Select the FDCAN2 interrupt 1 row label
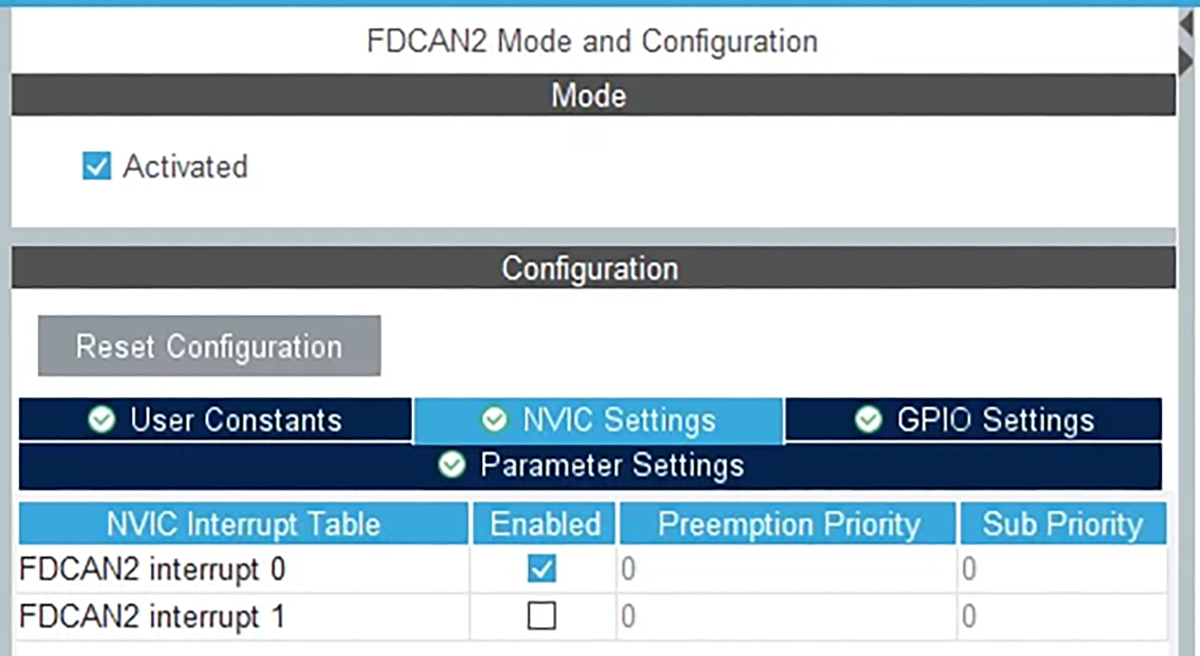Viewport: 1200px width, 656px height. [152, 617]
